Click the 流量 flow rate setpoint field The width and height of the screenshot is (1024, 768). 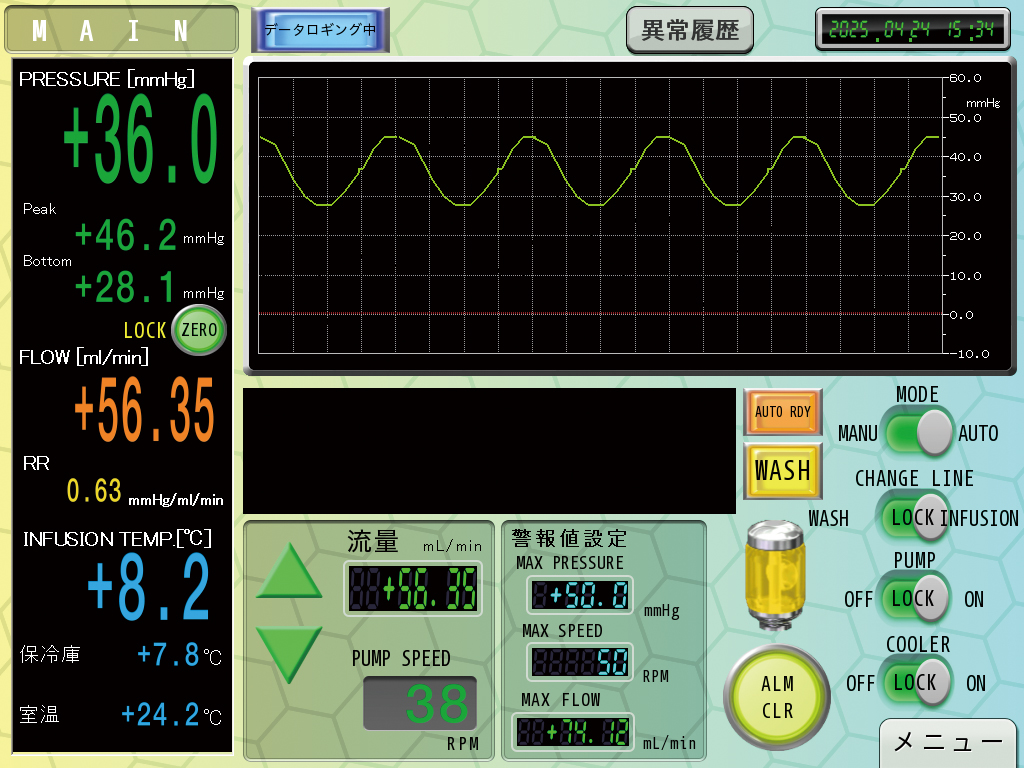click(413, 588)
